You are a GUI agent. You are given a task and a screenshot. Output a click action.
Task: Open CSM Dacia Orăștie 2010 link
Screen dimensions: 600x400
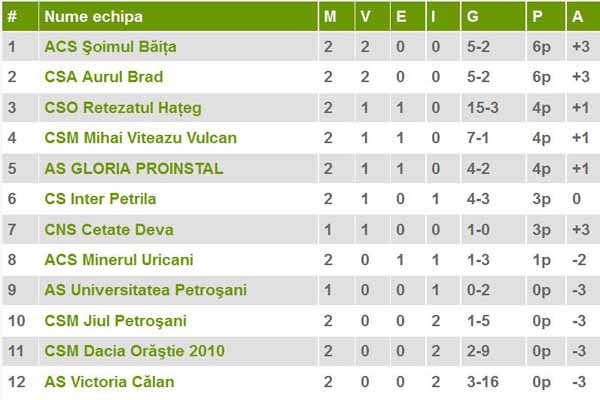(x=134, y=351)
